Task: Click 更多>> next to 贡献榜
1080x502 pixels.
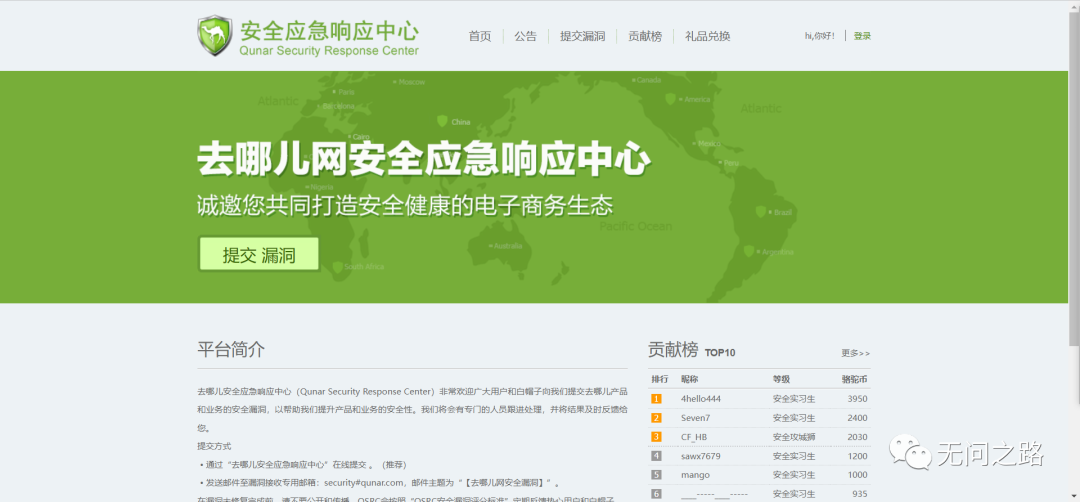Action: 855,353
